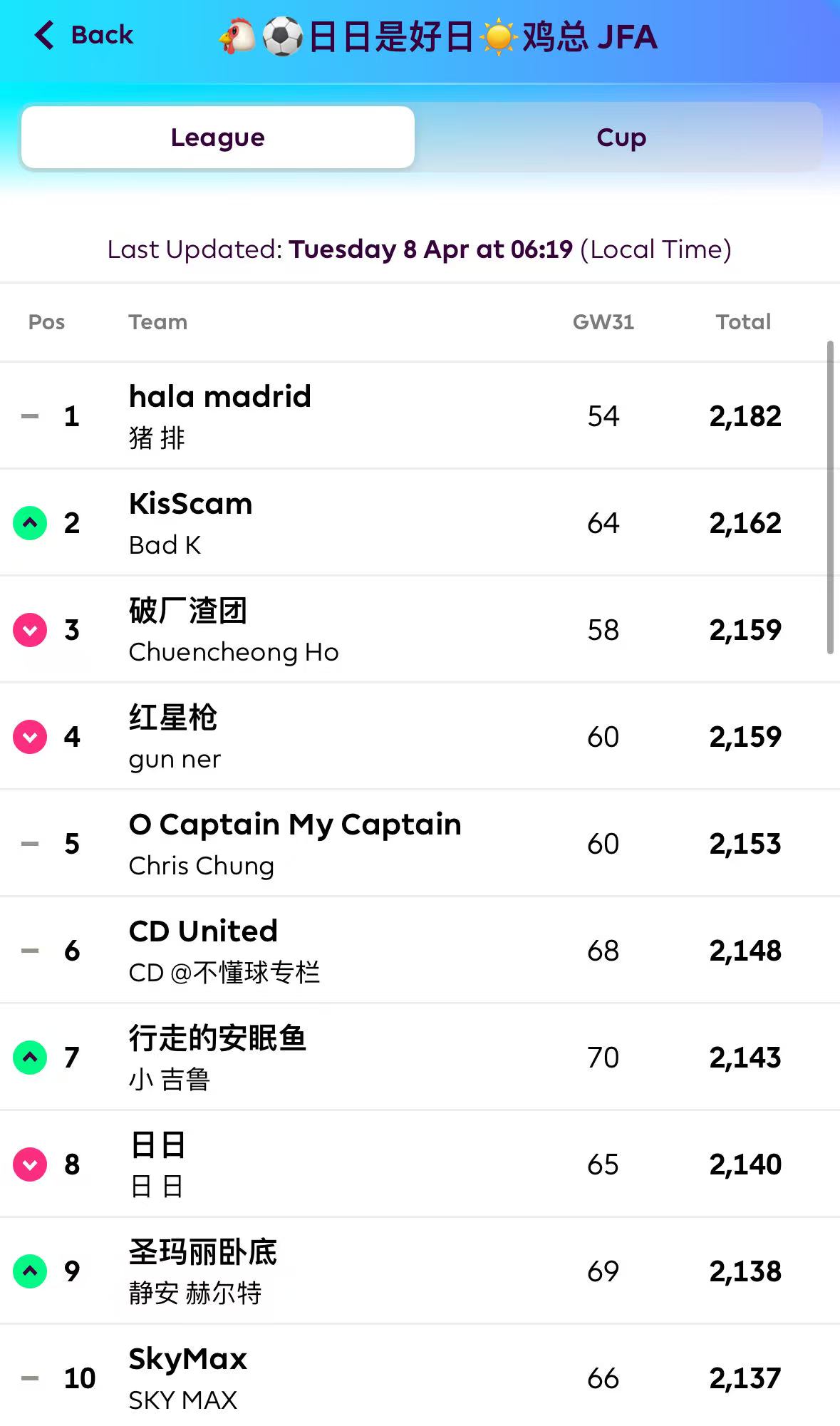Click the Total column header
This screenshot has width=840, height=1426.
[743, 322]
